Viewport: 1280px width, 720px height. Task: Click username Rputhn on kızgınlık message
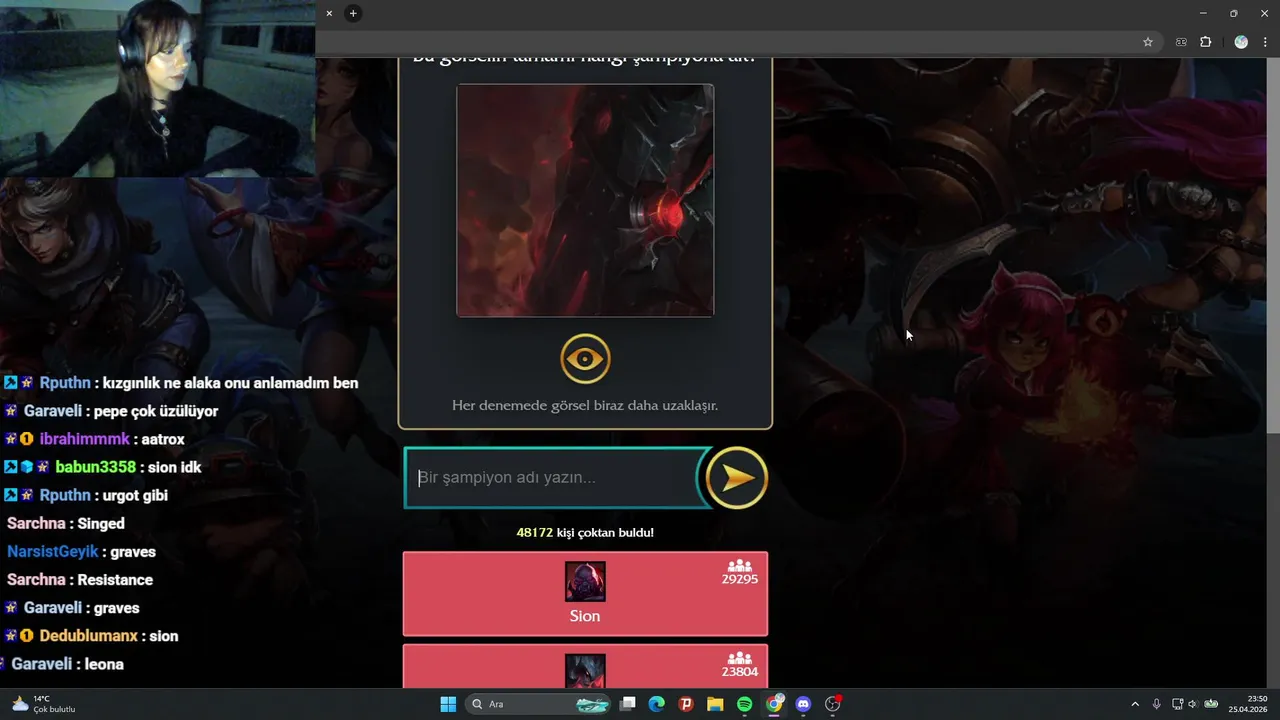(66, 383)
